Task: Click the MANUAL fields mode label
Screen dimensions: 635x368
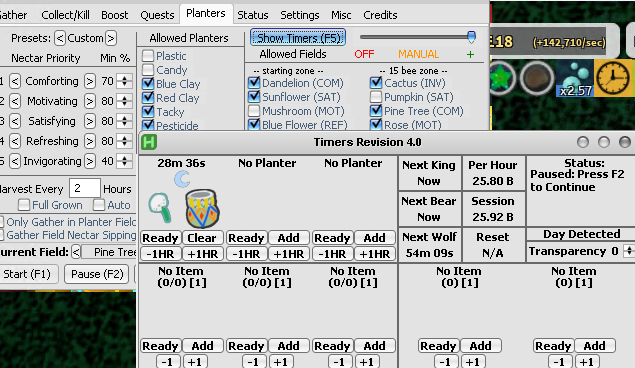Action: (418, 54)
